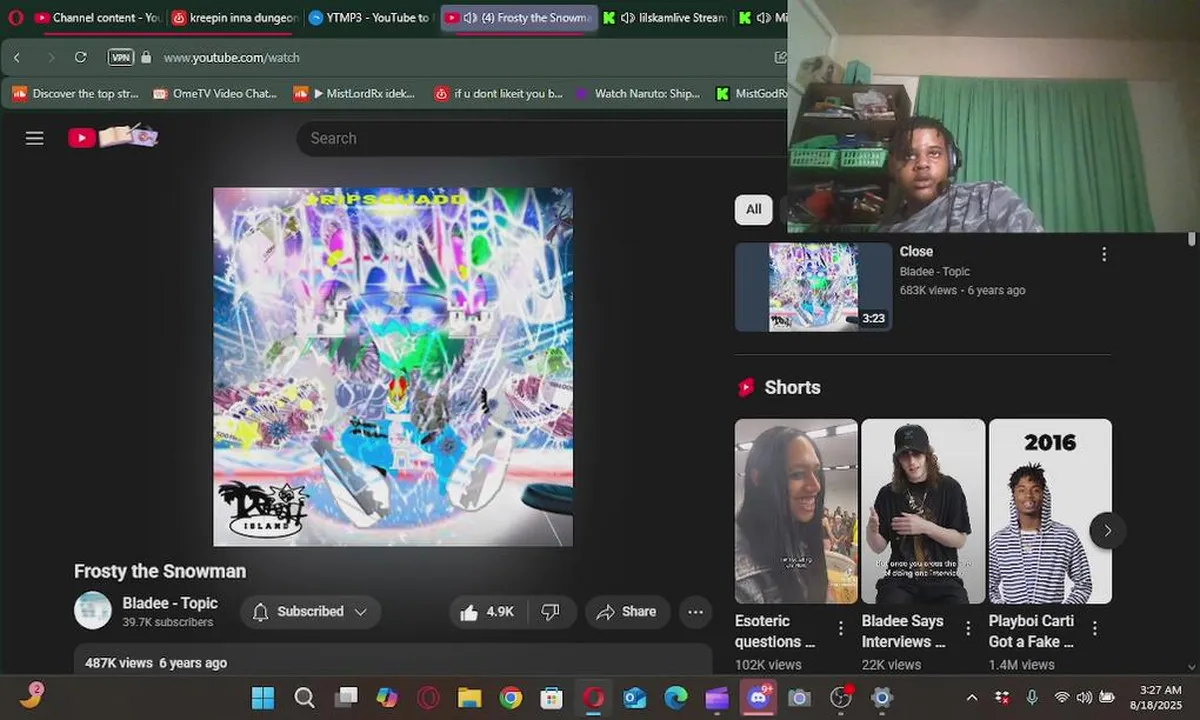Open the OmeTV Video Chat bookmark

[x=216, y=94]
